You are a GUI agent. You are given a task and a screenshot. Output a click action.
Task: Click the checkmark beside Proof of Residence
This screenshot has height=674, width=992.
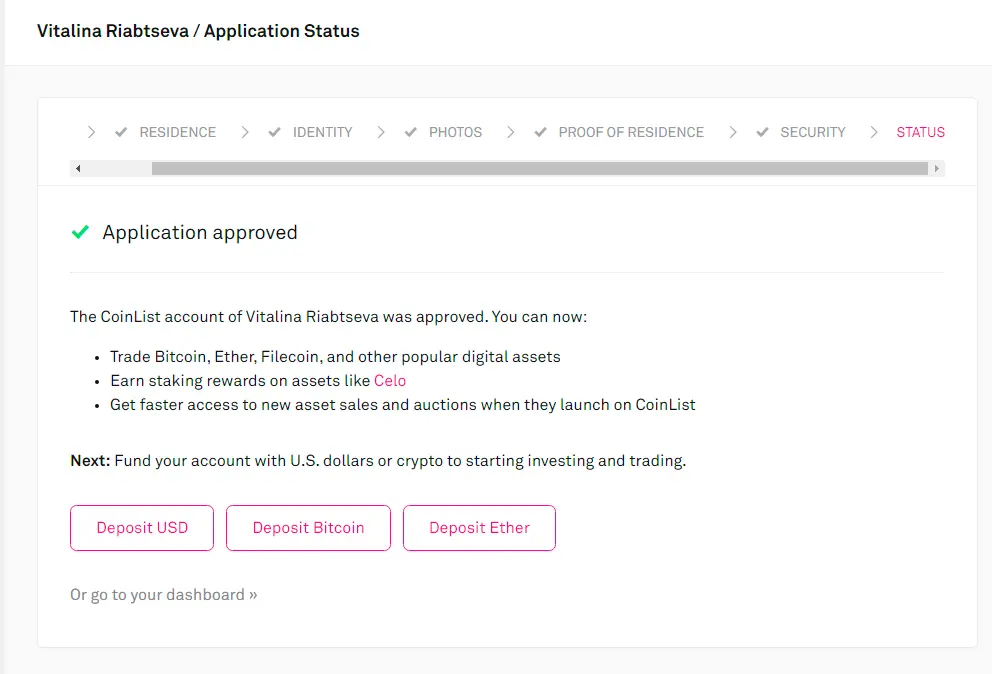pyautogui.click(x=540, y=132)
